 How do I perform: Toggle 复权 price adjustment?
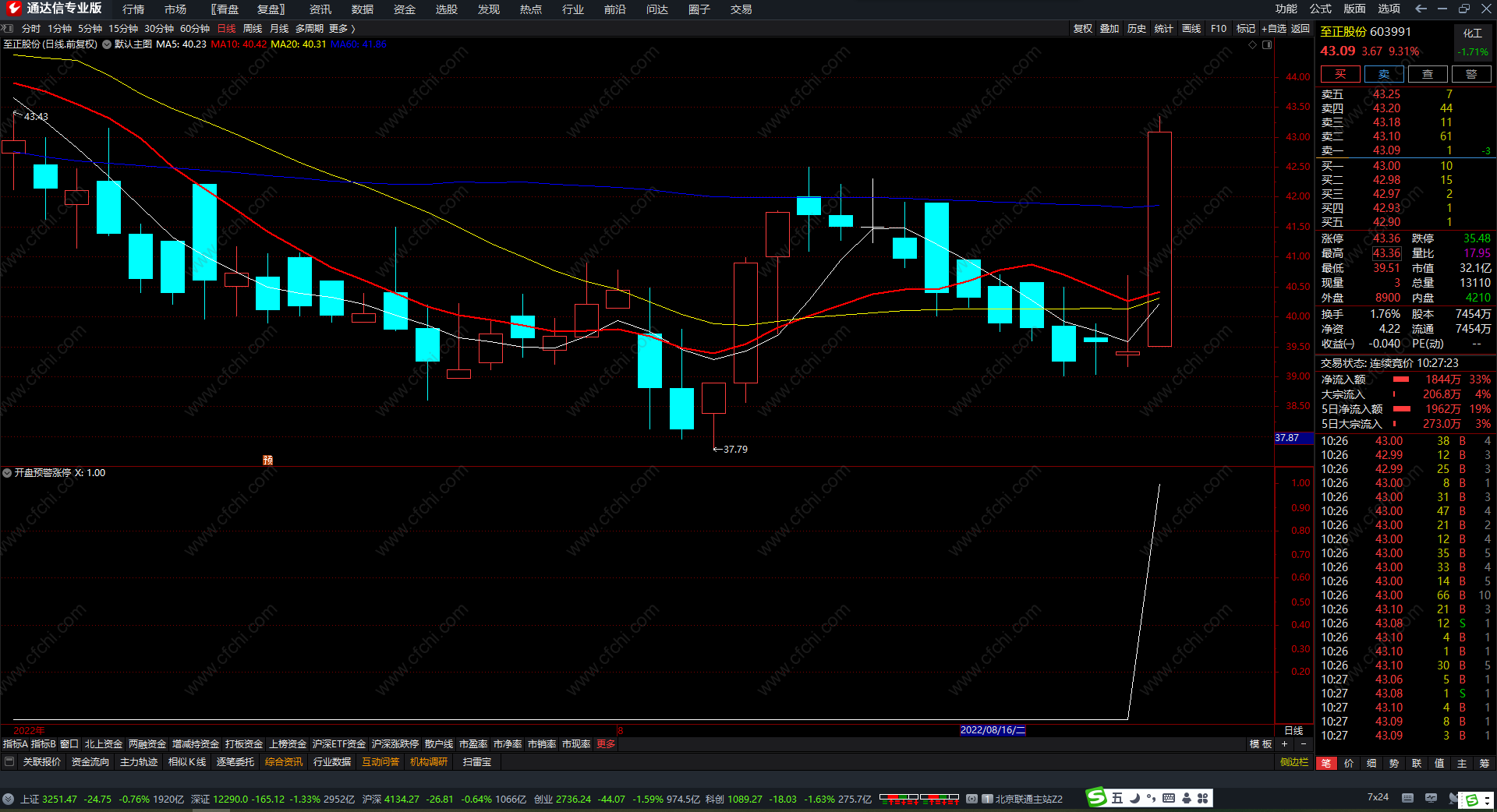[x=1083, y=29]
